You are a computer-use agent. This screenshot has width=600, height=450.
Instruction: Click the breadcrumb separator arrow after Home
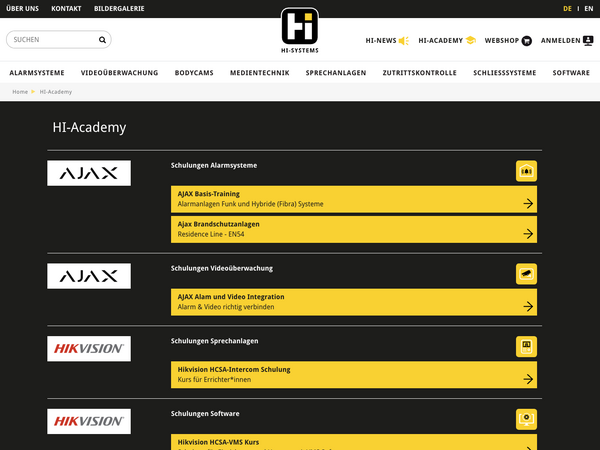[33, 92]
